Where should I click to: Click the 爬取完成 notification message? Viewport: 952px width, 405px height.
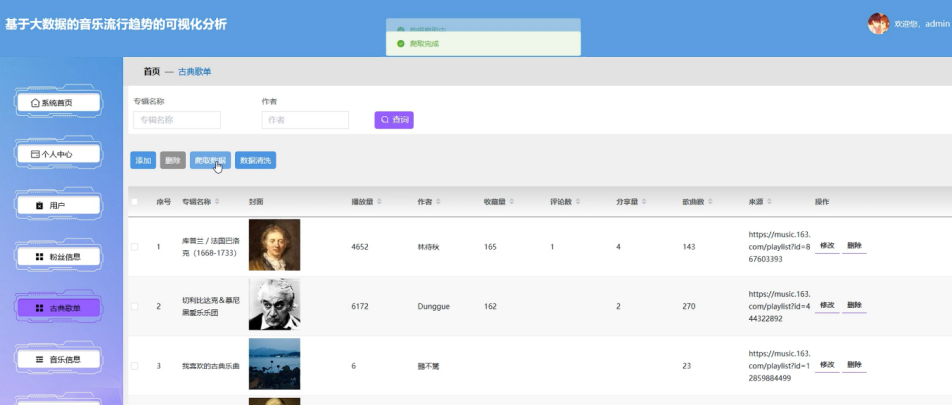tap(424, 44)
